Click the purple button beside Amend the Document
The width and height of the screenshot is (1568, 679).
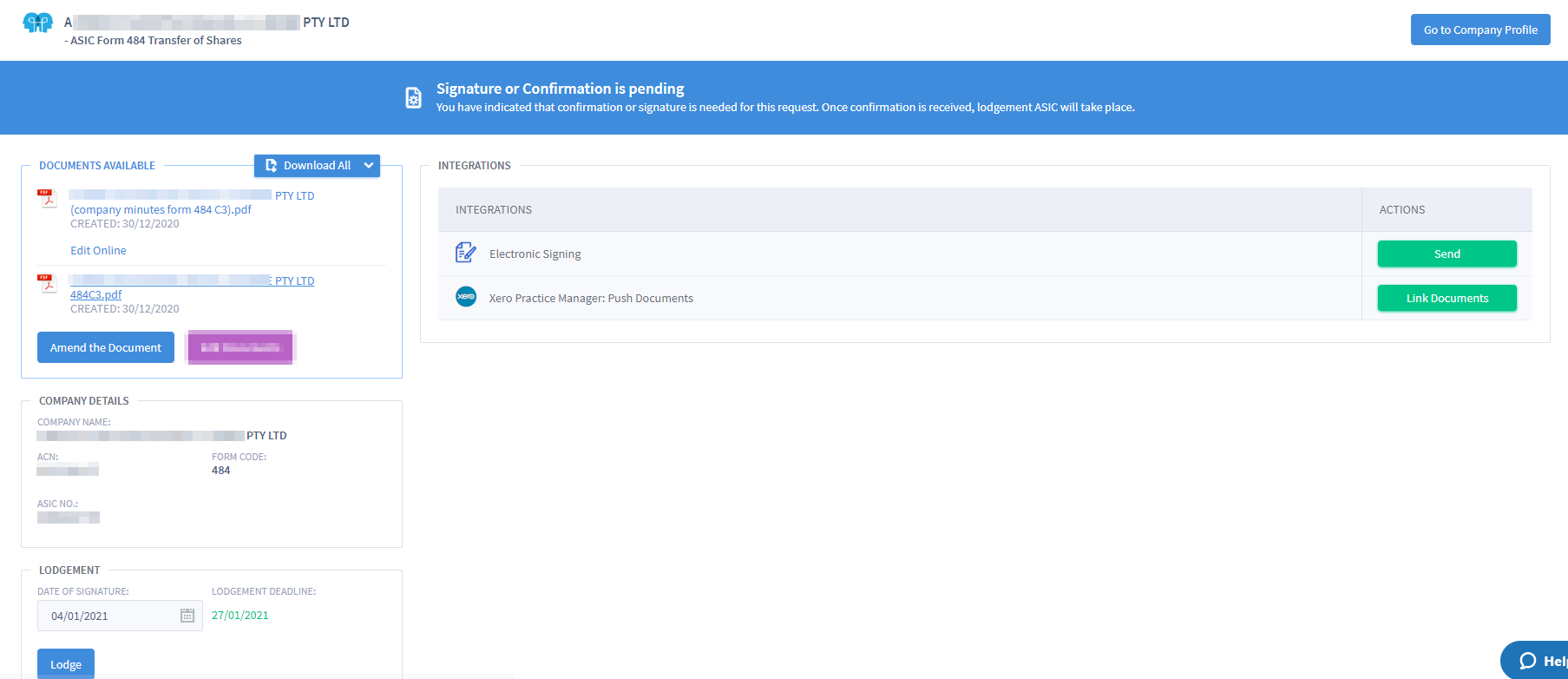[240, 347]
